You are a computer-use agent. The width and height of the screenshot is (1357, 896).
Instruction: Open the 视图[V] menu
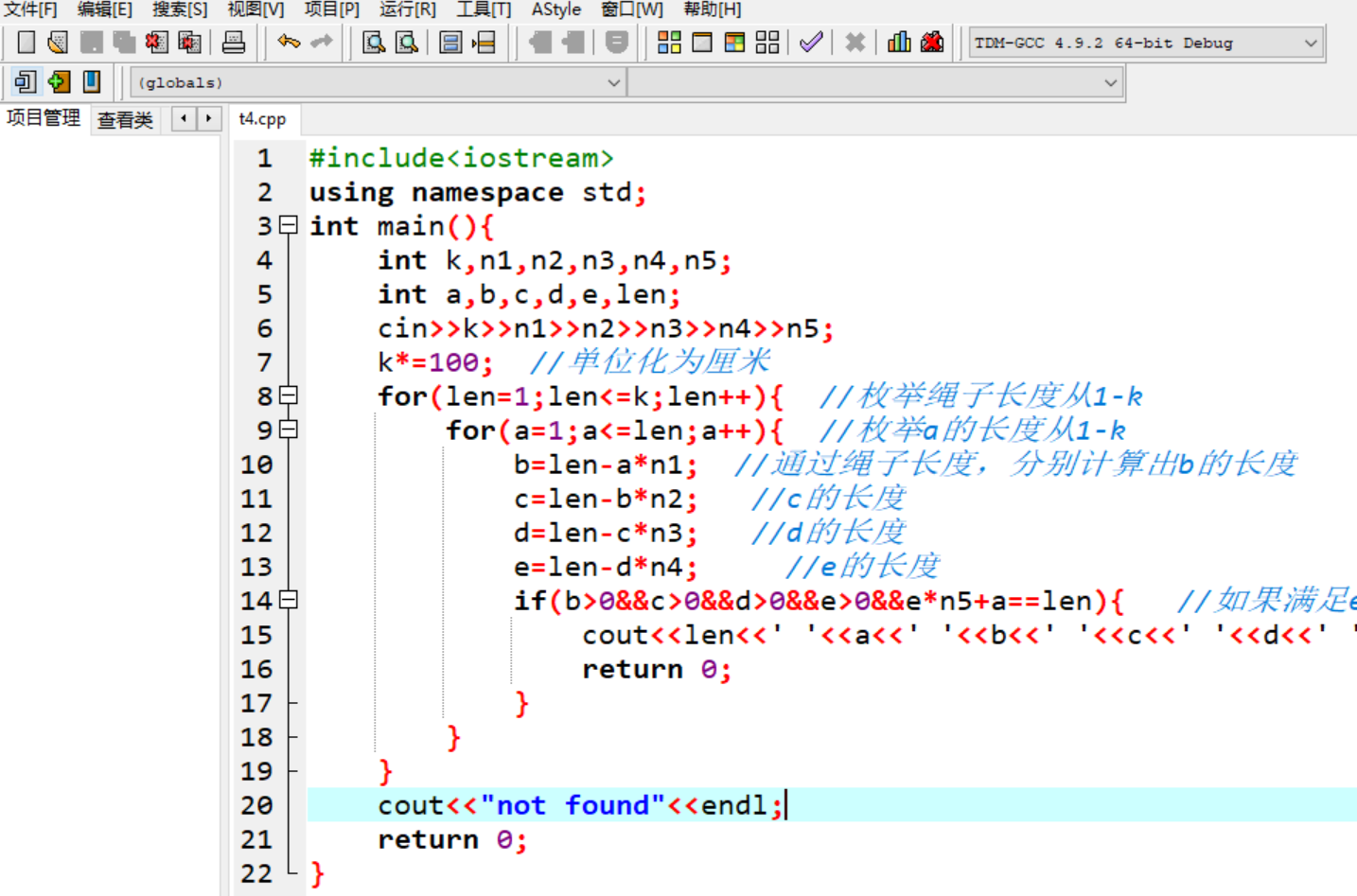click(x=256, y=9)
